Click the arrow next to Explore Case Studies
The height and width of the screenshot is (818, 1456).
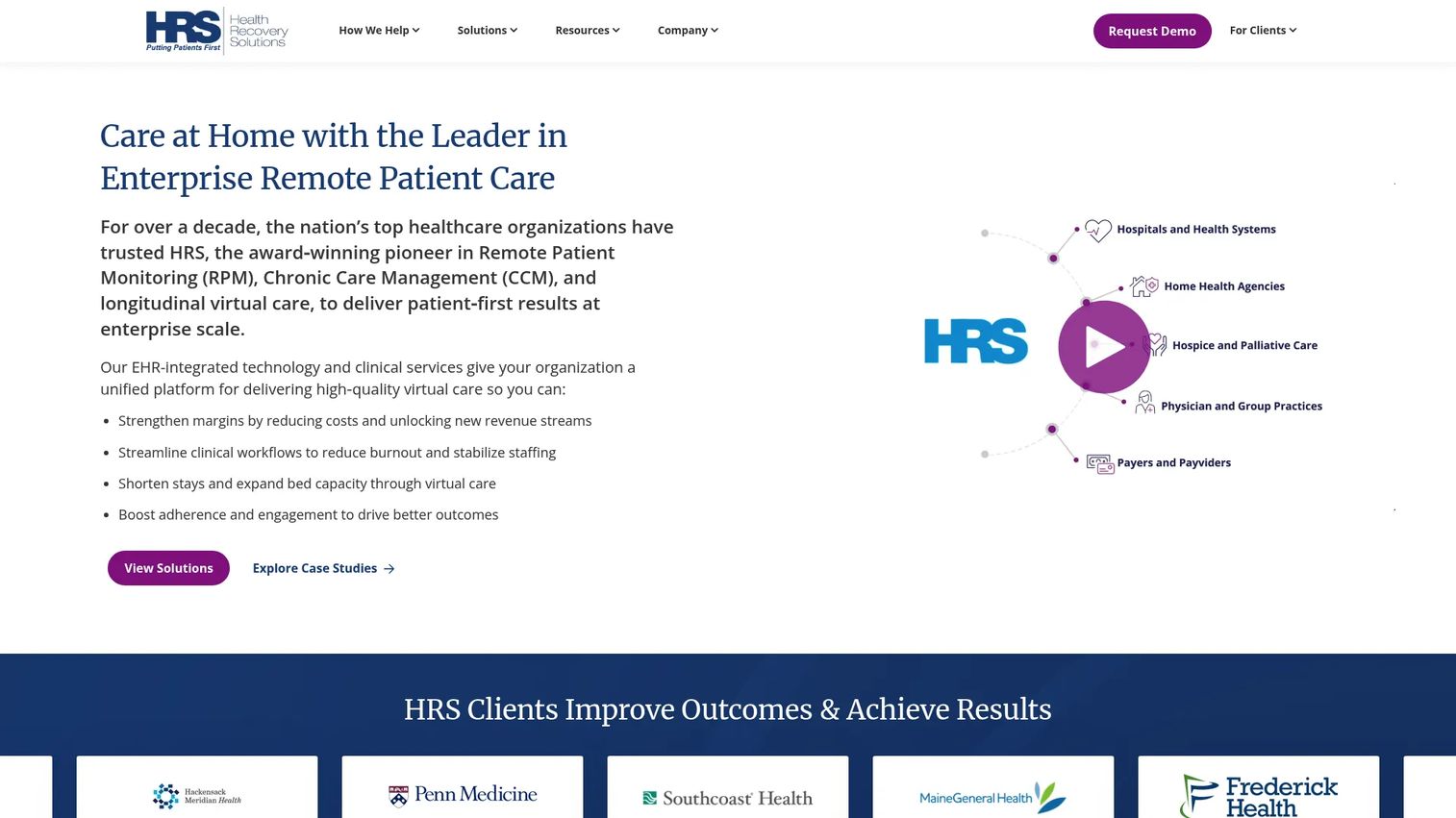pos(389,569)
